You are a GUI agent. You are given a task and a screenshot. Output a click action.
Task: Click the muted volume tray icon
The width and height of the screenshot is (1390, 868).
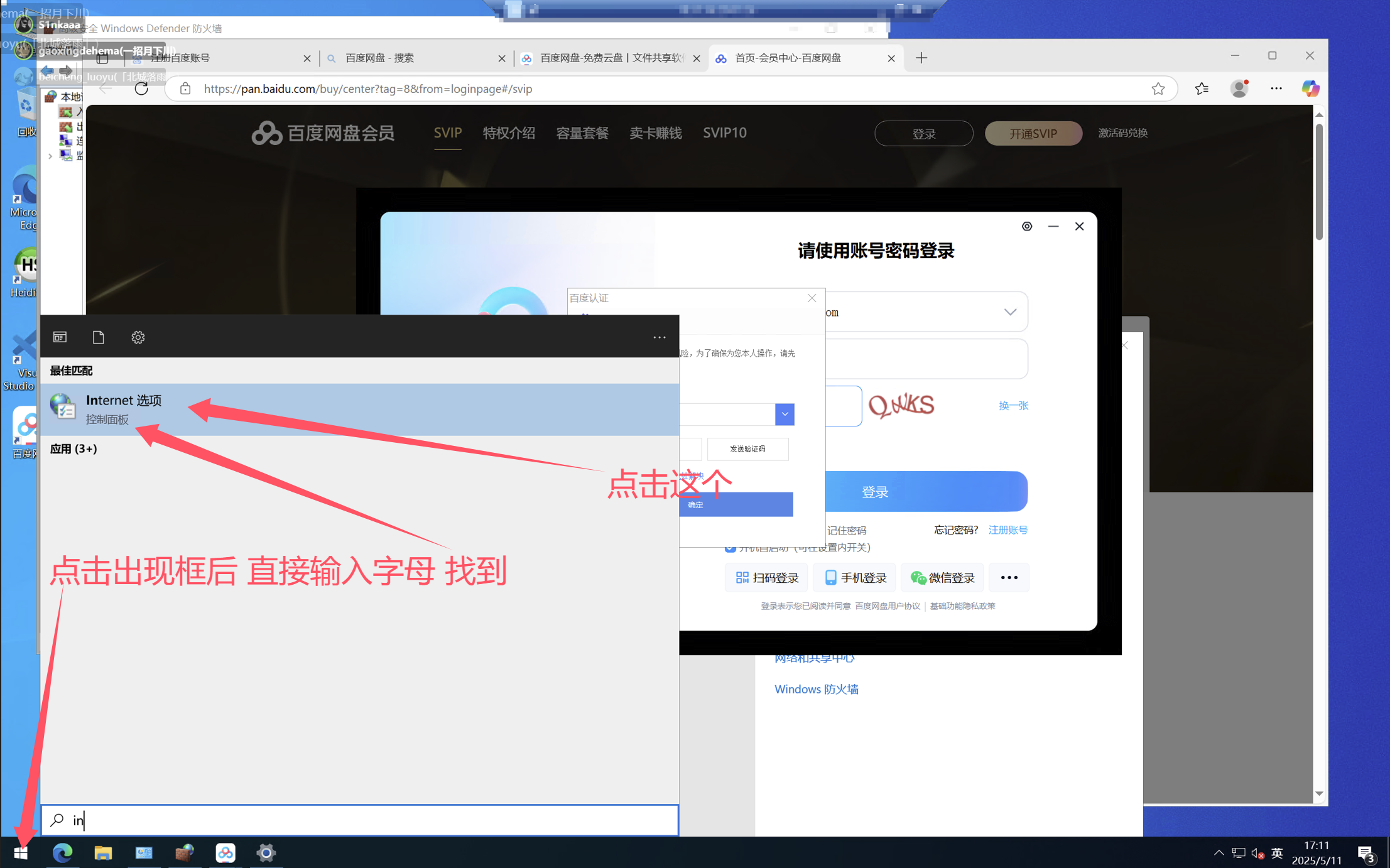pyautogui.click(x=1257, y=852)
